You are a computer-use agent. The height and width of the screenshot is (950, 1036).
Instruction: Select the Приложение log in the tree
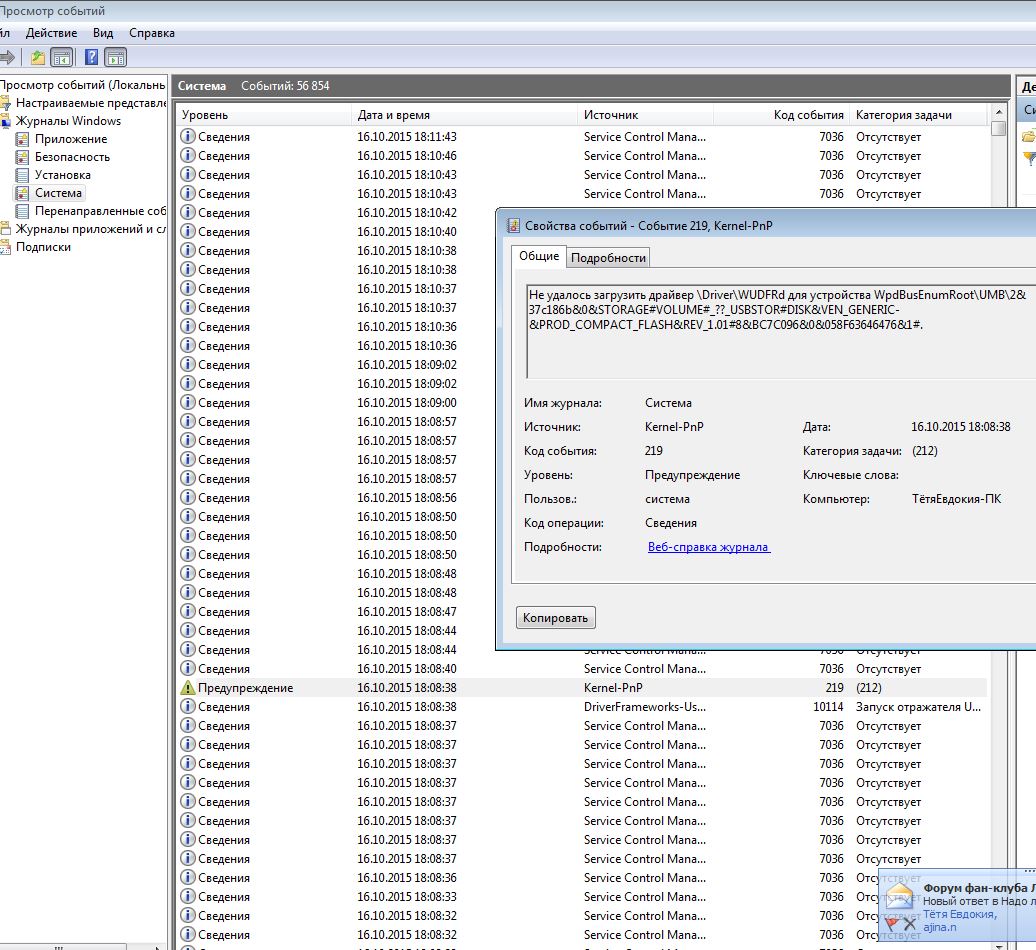click(70, 139)
